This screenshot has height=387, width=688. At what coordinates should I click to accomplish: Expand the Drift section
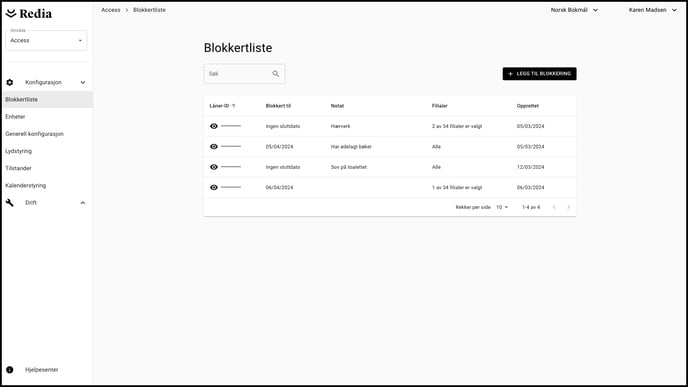click(82, 203)
